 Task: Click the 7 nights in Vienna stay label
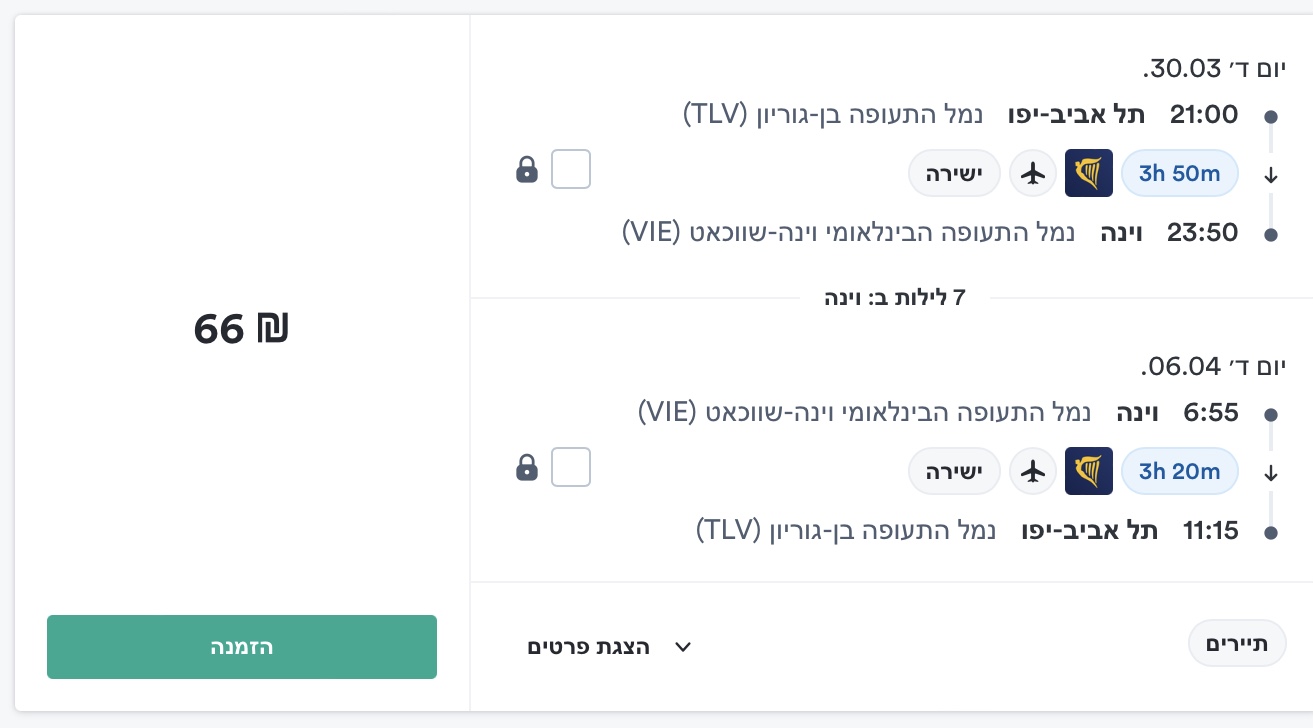coord(894,297)
